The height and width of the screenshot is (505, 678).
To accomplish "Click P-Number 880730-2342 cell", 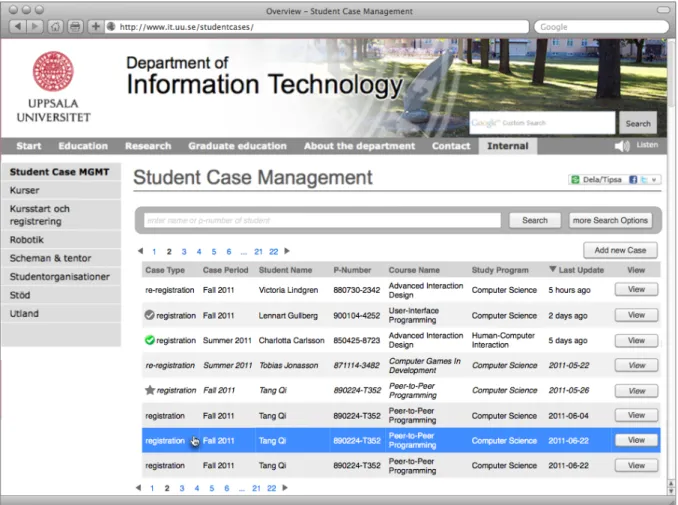I will click(x=356, y=290).
